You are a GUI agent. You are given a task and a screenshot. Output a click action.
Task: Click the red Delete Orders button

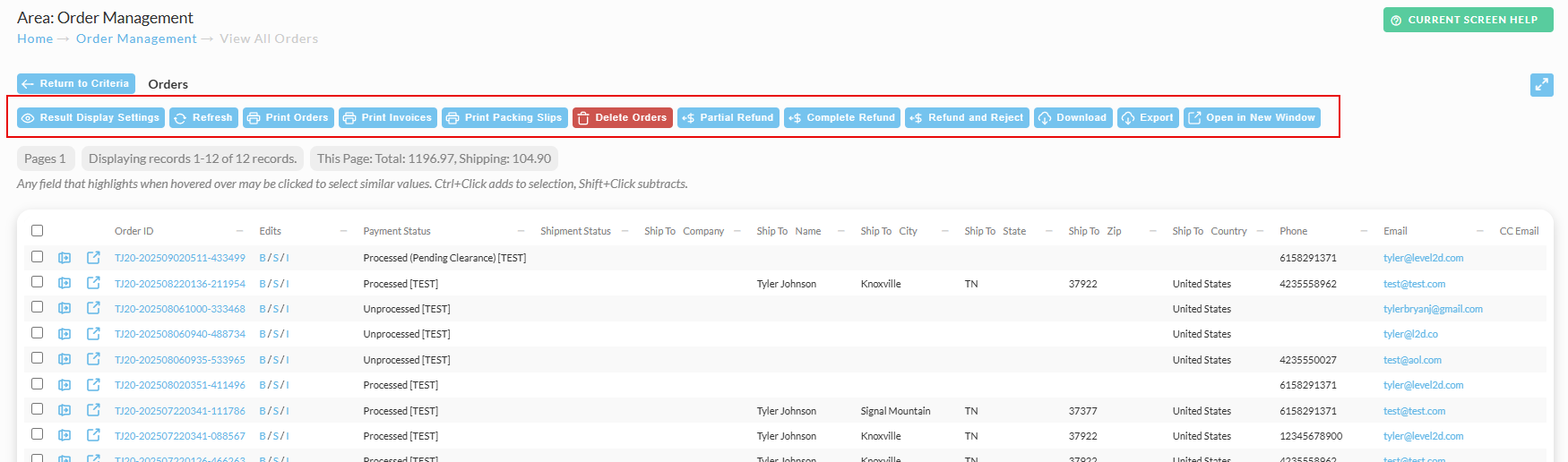623,117
